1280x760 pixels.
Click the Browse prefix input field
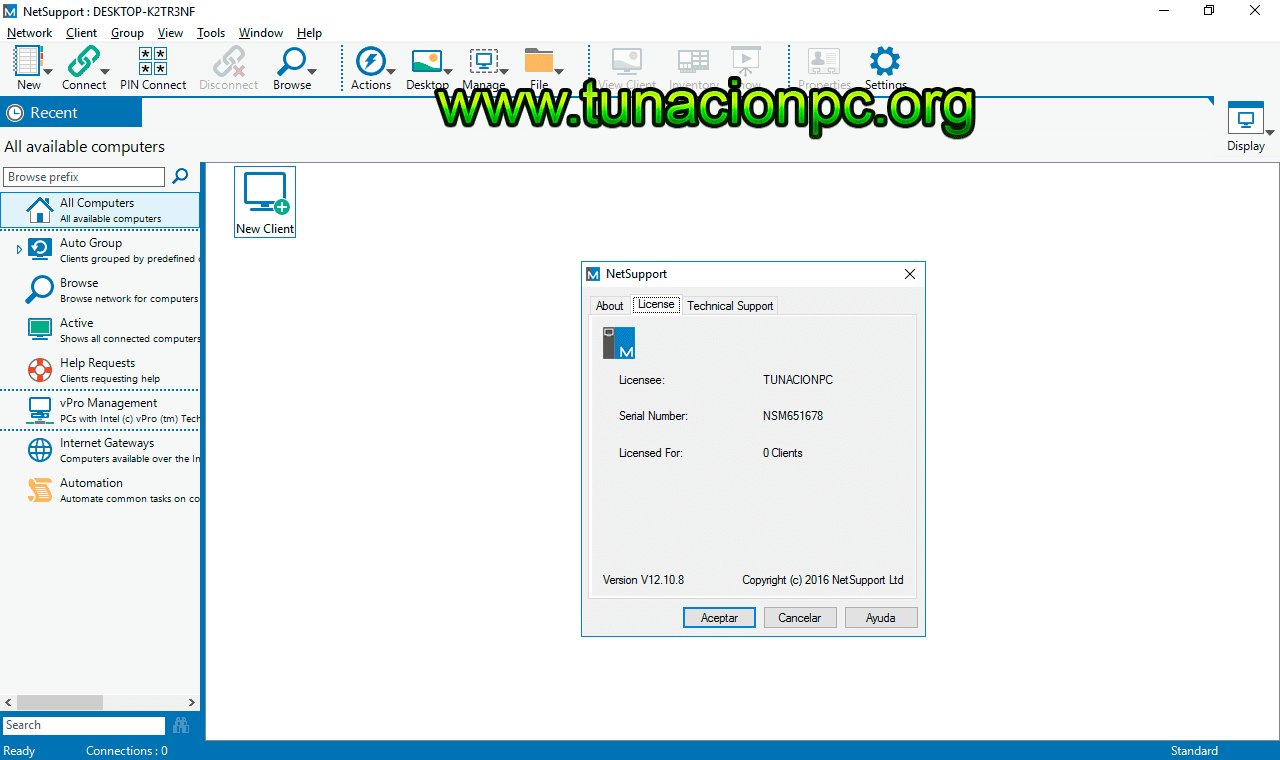point(84,177)
